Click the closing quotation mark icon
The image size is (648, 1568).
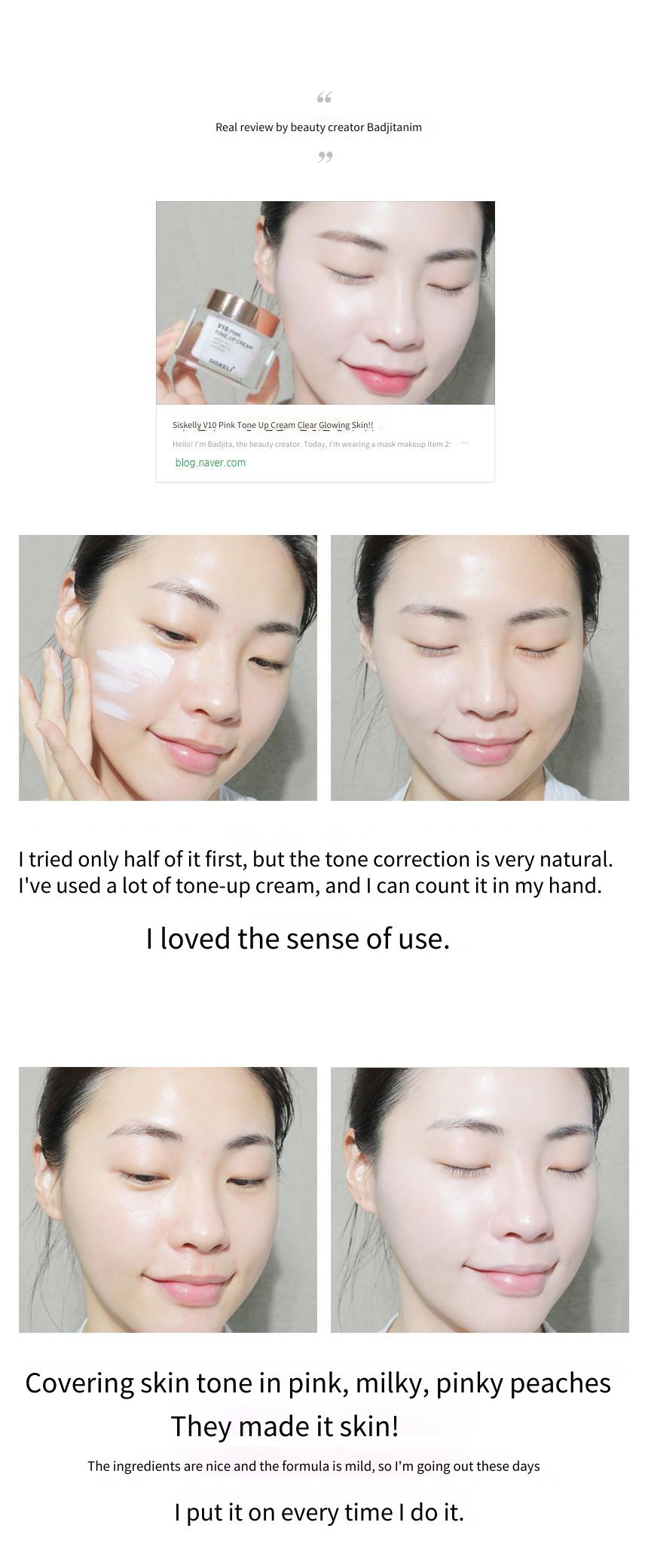point(325,157)
